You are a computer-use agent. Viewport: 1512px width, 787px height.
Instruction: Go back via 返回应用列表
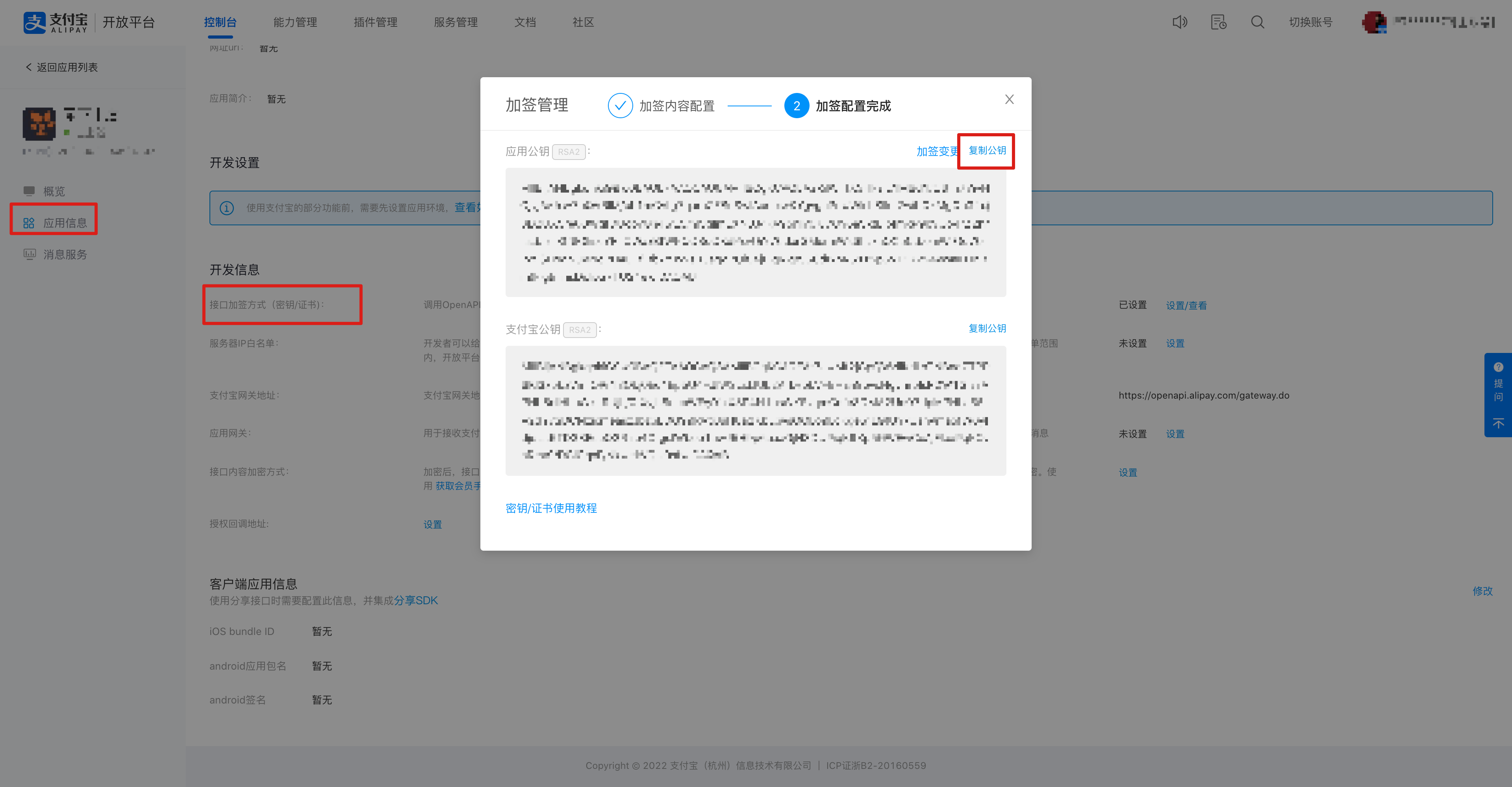(x=62, y=67)
